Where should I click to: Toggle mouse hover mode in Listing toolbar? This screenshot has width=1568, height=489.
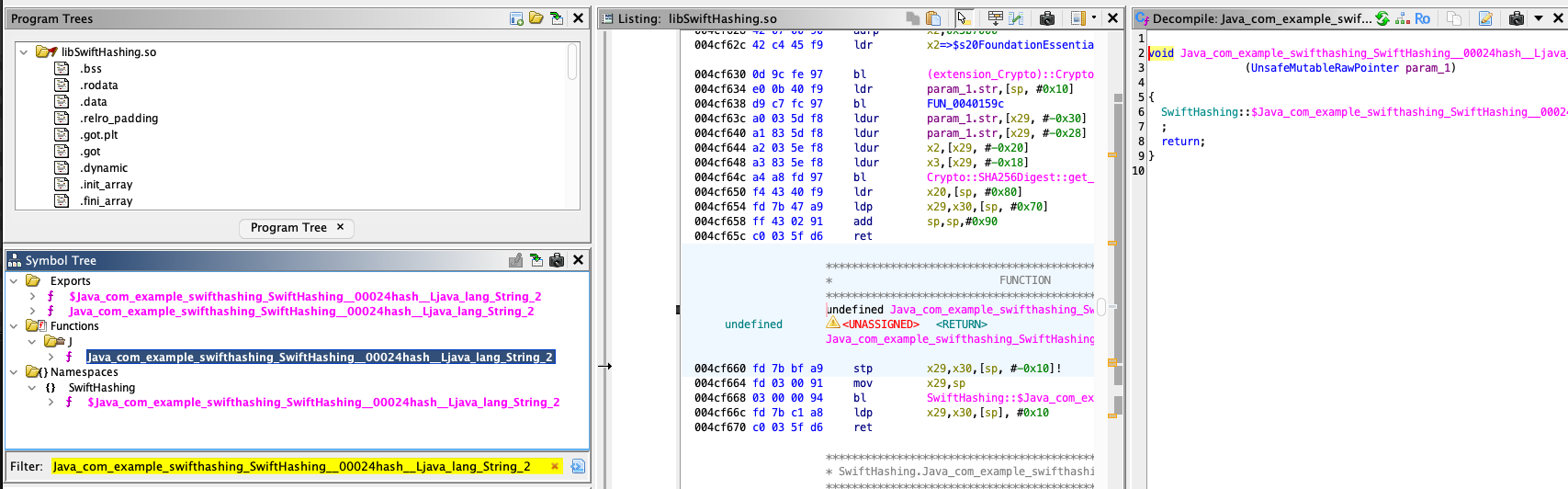pos(964,18)
